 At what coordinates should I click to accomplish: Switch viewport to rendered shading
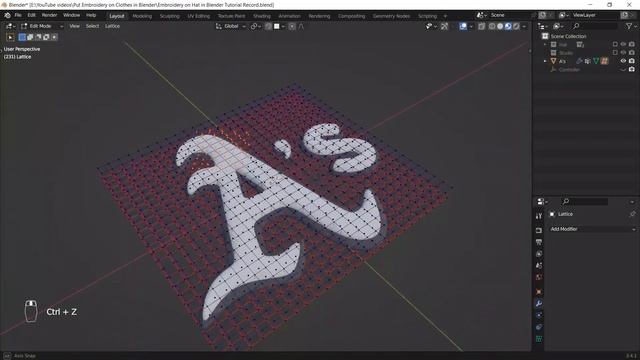(x=516, y=26)
